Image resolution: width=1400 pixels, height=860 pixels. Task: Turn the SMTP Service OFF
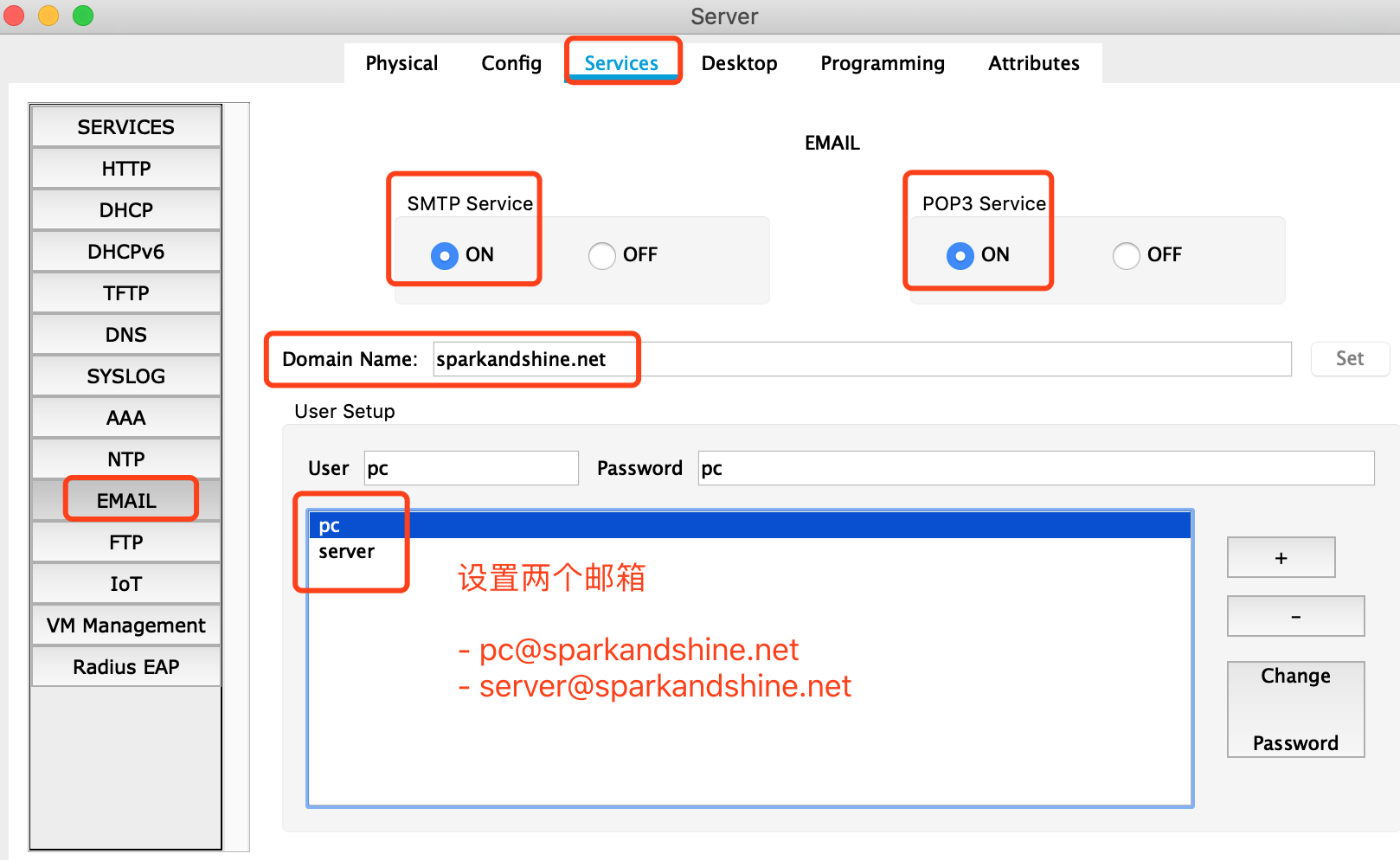pyautogui.click(x=602, y=255)
